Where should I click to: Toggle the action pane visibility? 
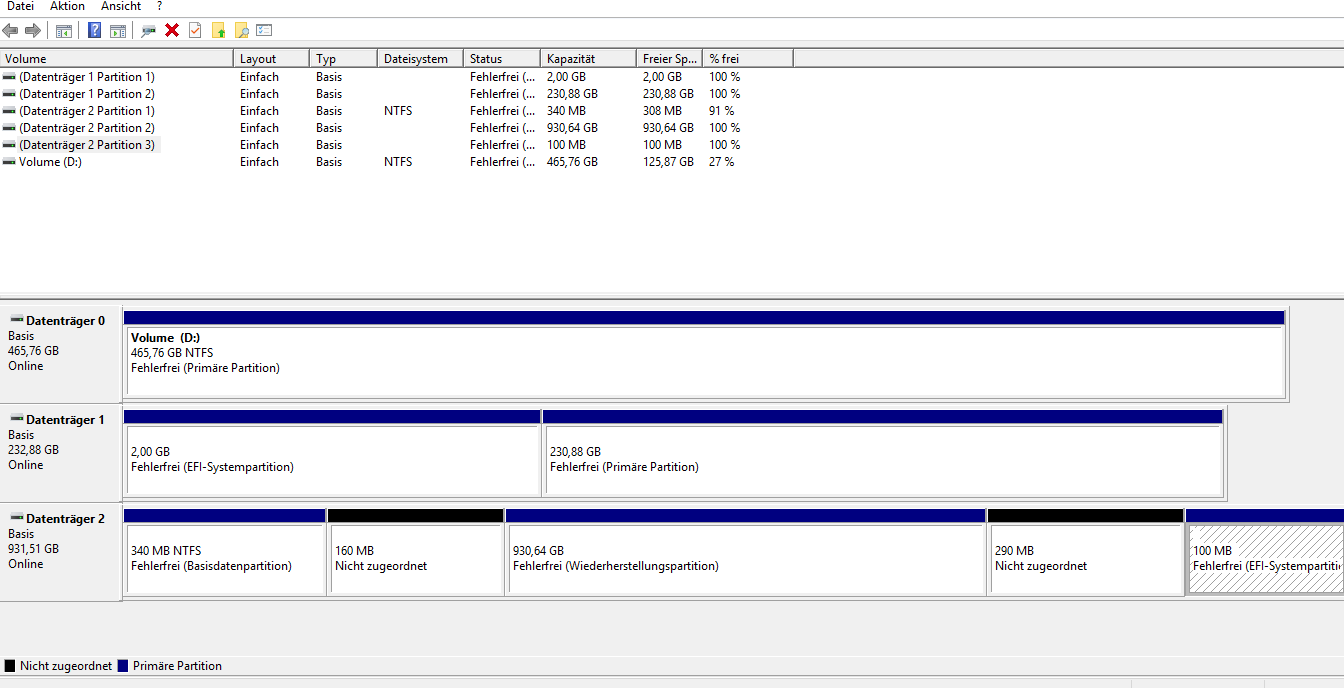click(x=118, y=30)
